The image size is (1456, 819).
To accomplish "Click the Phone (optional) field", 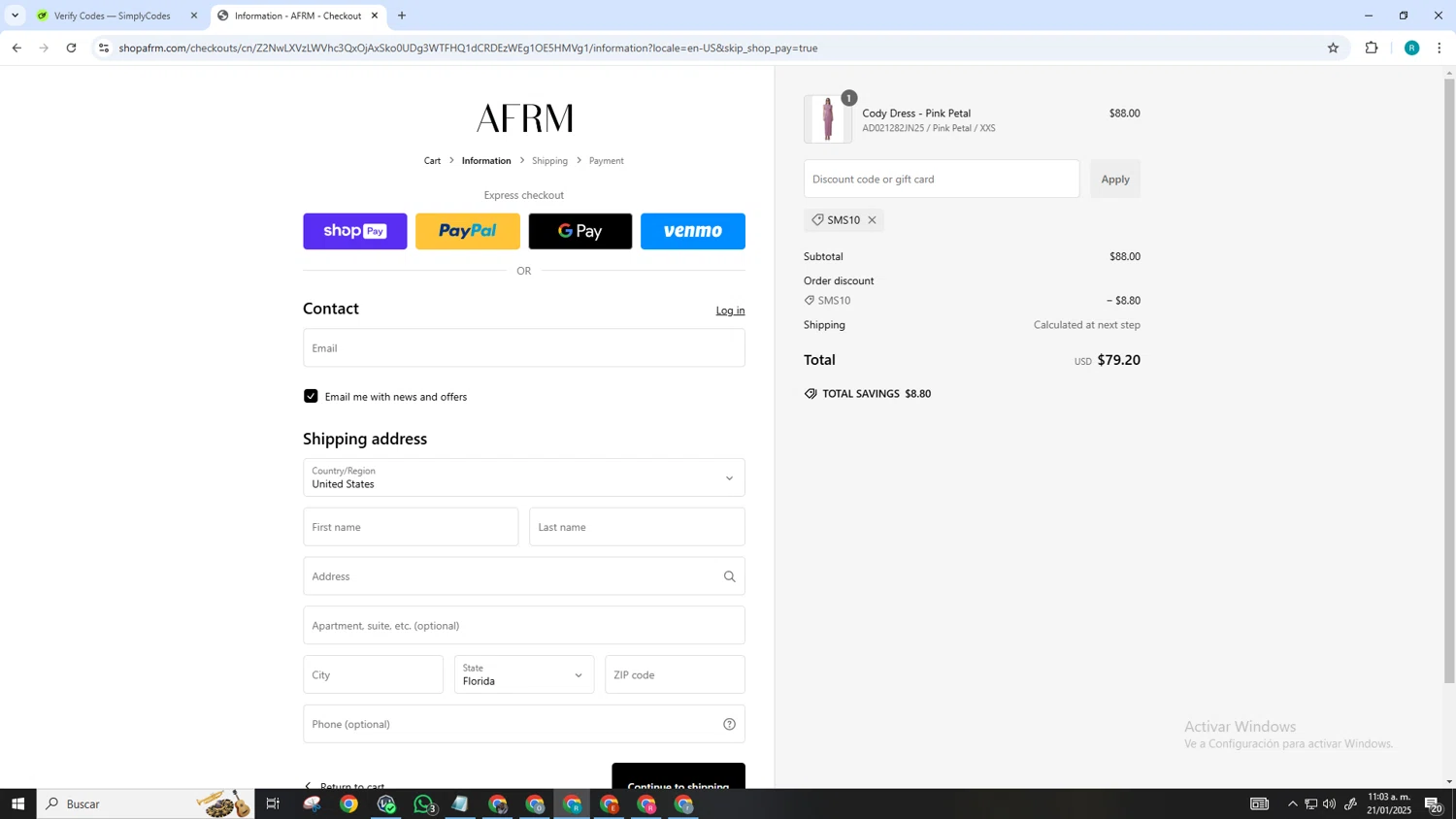I will 524,724.
